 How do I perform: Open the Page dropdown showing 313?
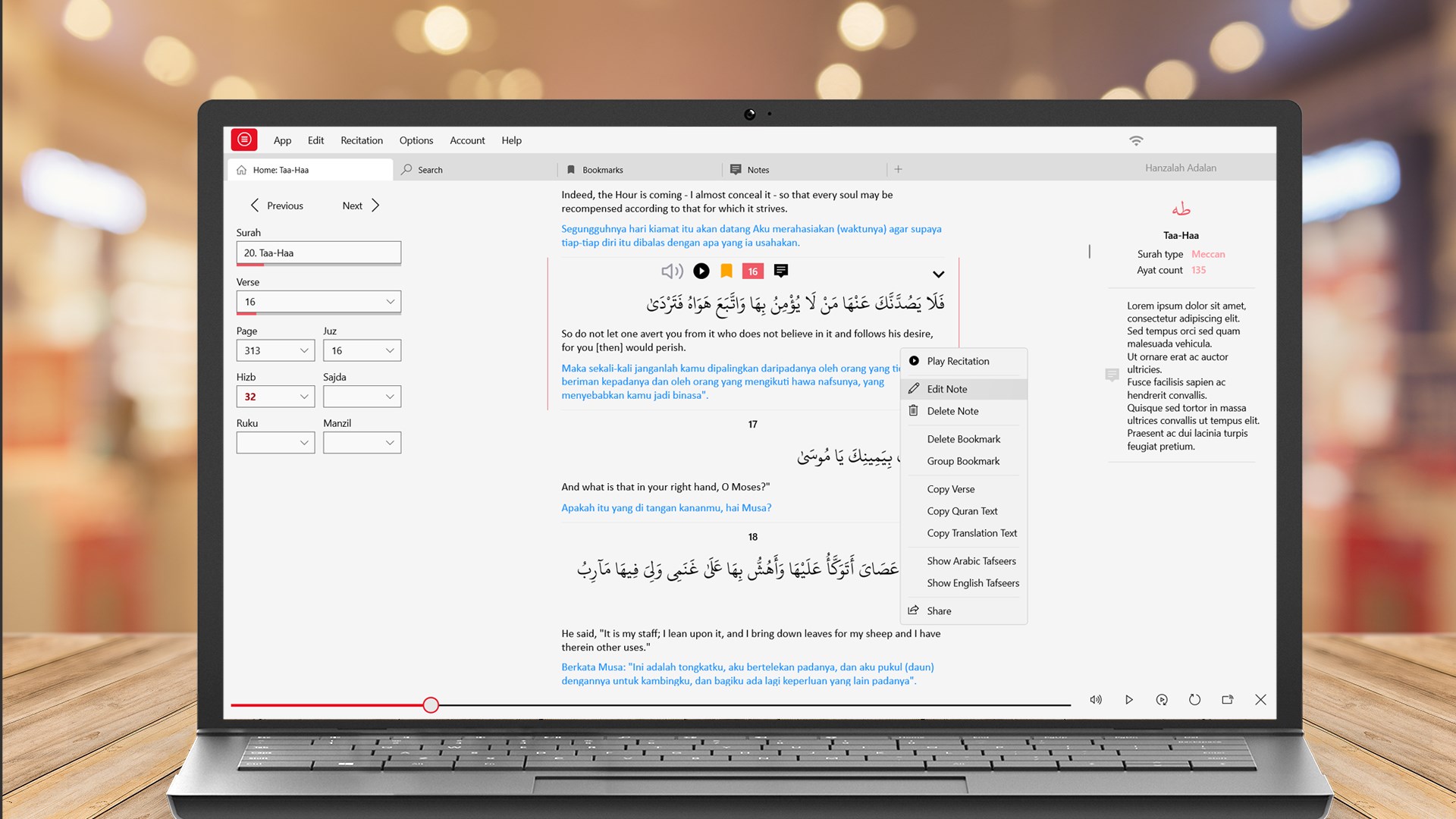point(275,350)
